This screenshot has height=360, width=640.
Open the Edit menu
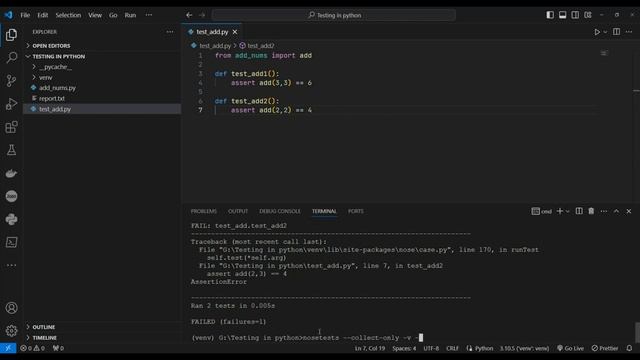tap(43, 15)
